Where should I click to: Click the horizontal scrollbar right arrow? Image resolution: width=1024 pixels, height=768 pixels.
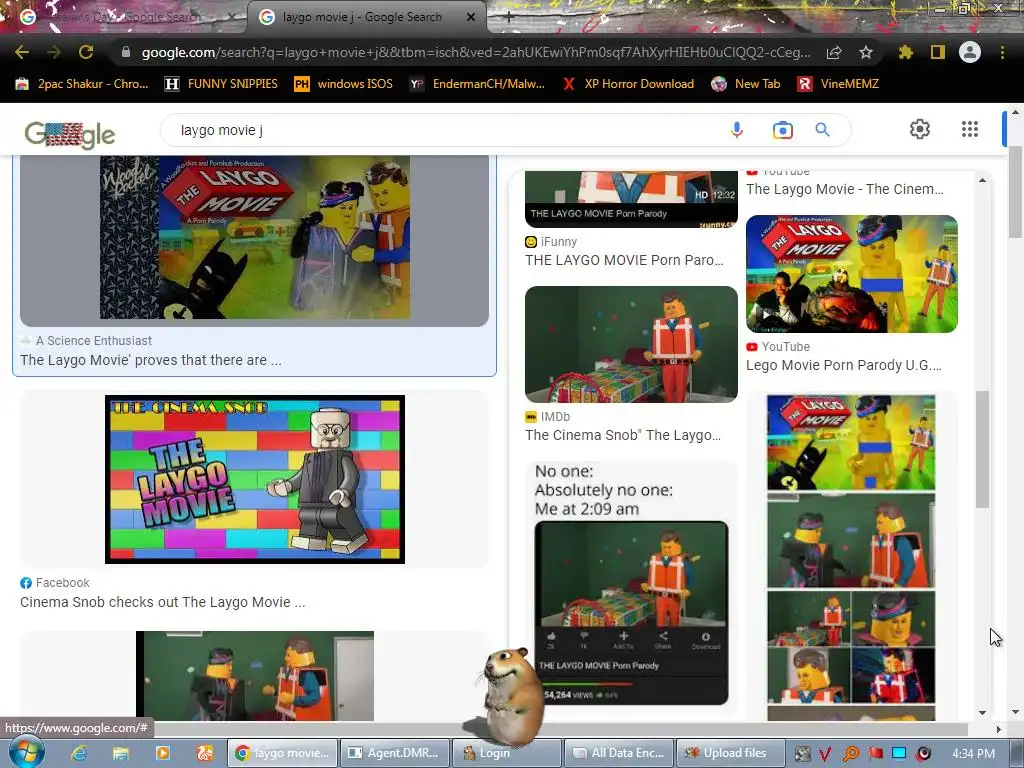point(998,729)
